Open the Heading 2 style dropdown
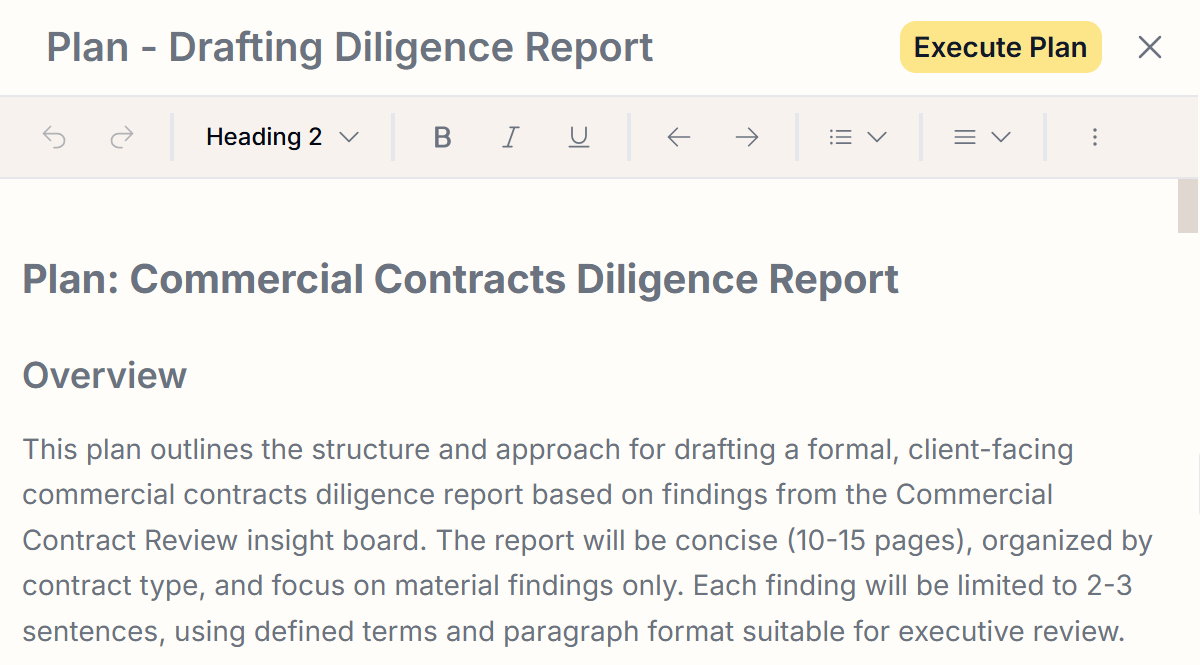The image size is (1200, 665). tap(282, 137)
